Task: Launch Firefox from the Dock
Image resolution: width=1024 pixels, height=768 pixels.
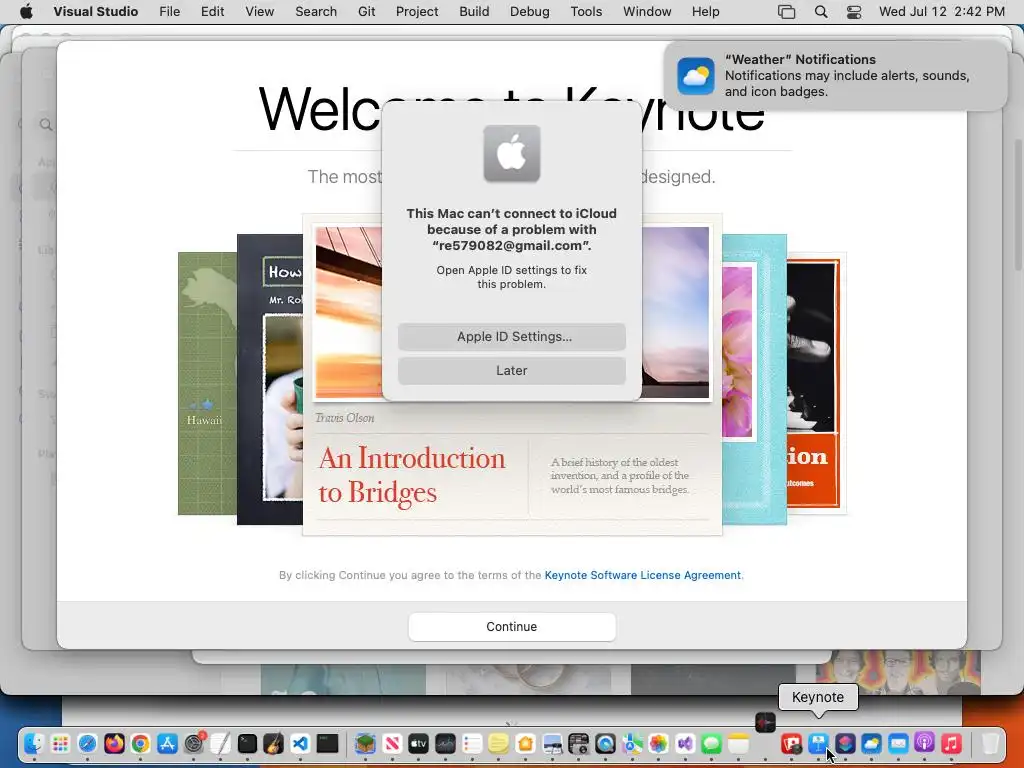Action: [x=114, y=743]
